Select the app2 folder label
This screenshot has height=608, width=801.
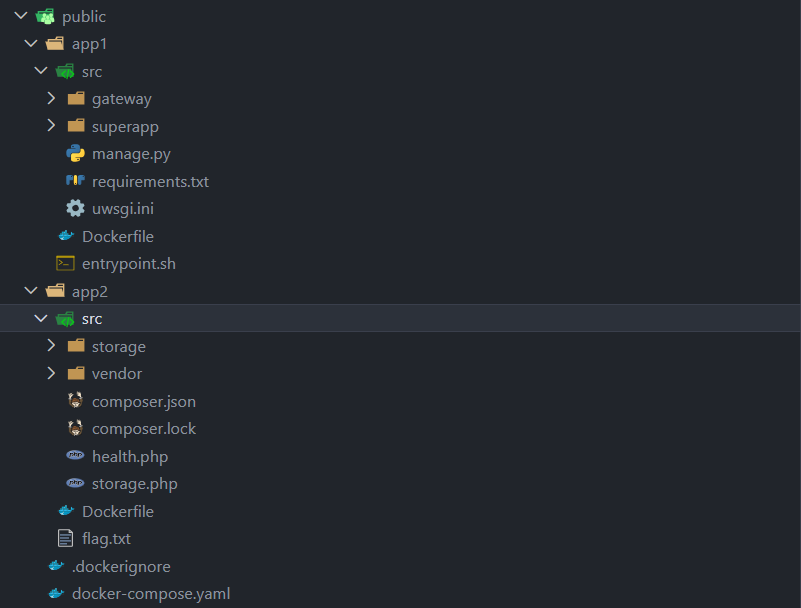pyautogui.click(x=90, y=291)
